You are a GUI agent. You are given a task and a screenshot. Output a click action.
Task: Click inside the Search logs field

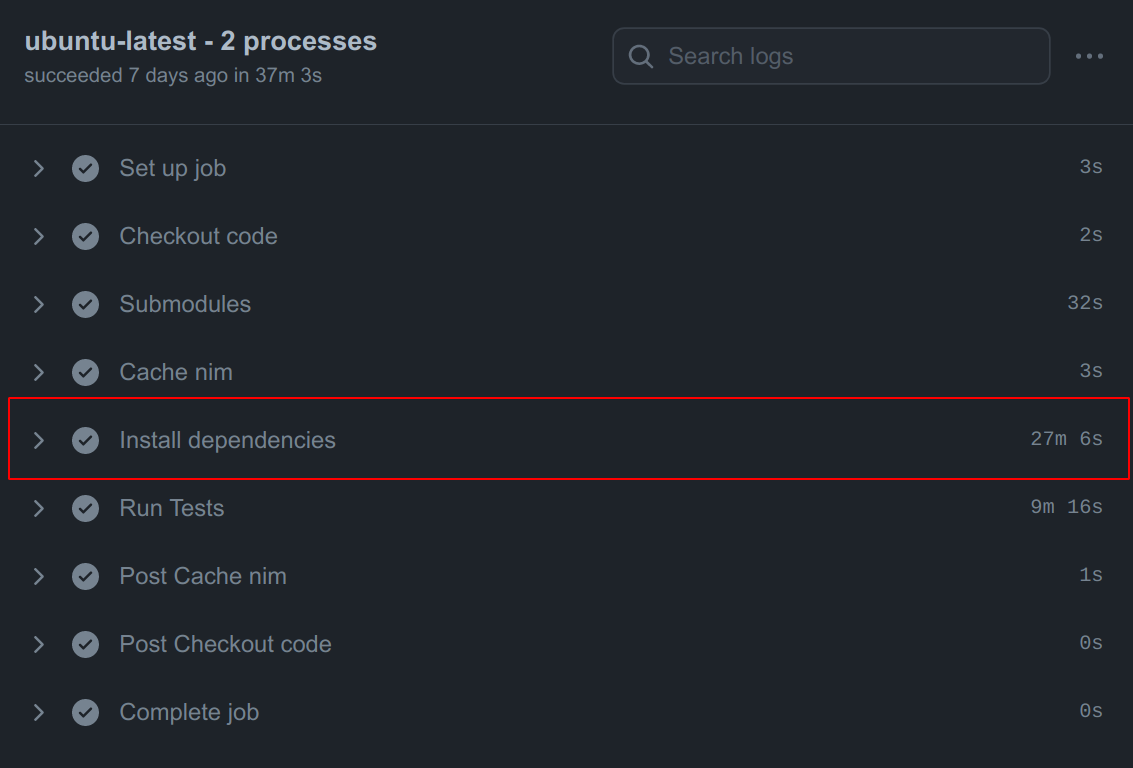pos(830,56)
